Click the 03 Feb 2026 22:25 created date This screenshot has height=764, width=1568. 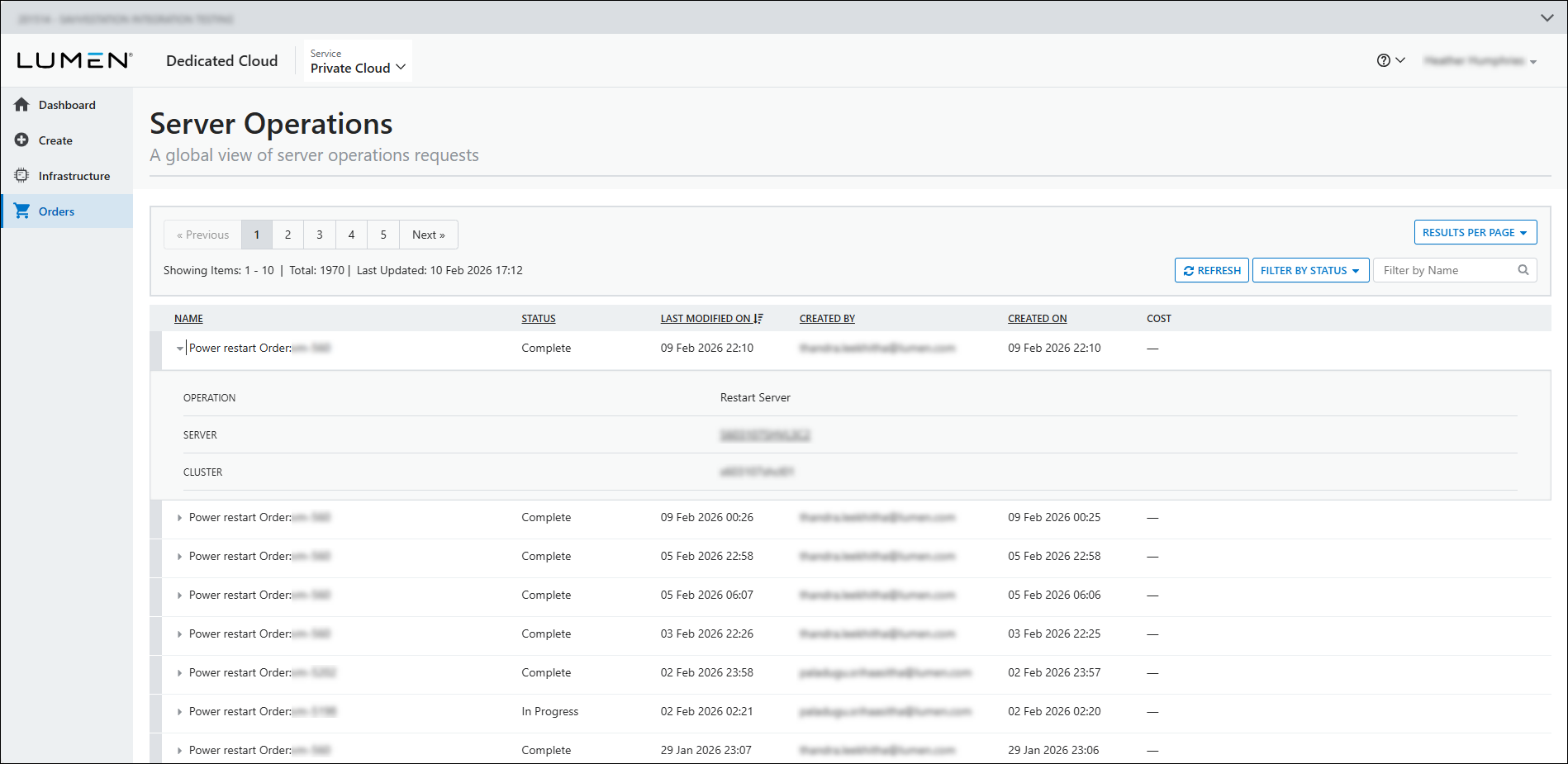pos(1054,634)
